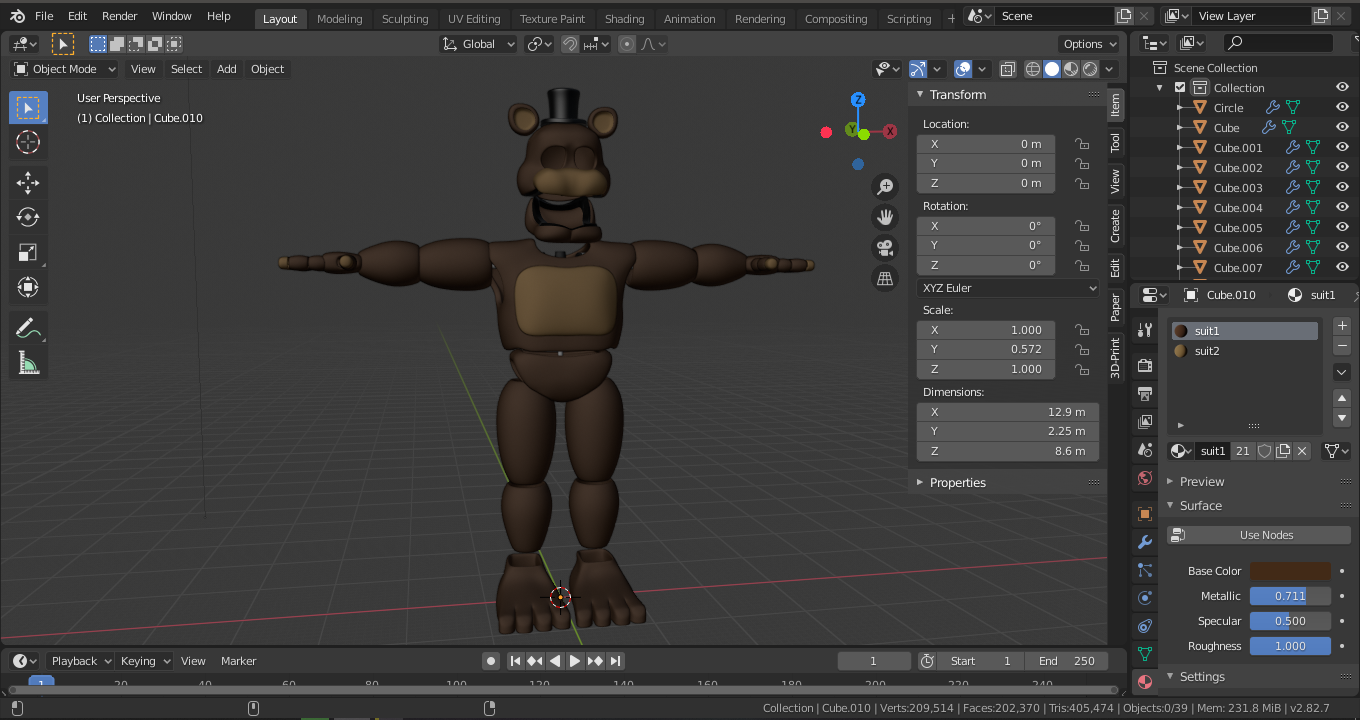This screenshot has height=720, width=1360.
Task: Unlink the suit1 material with X
Action: (1302, 451)
